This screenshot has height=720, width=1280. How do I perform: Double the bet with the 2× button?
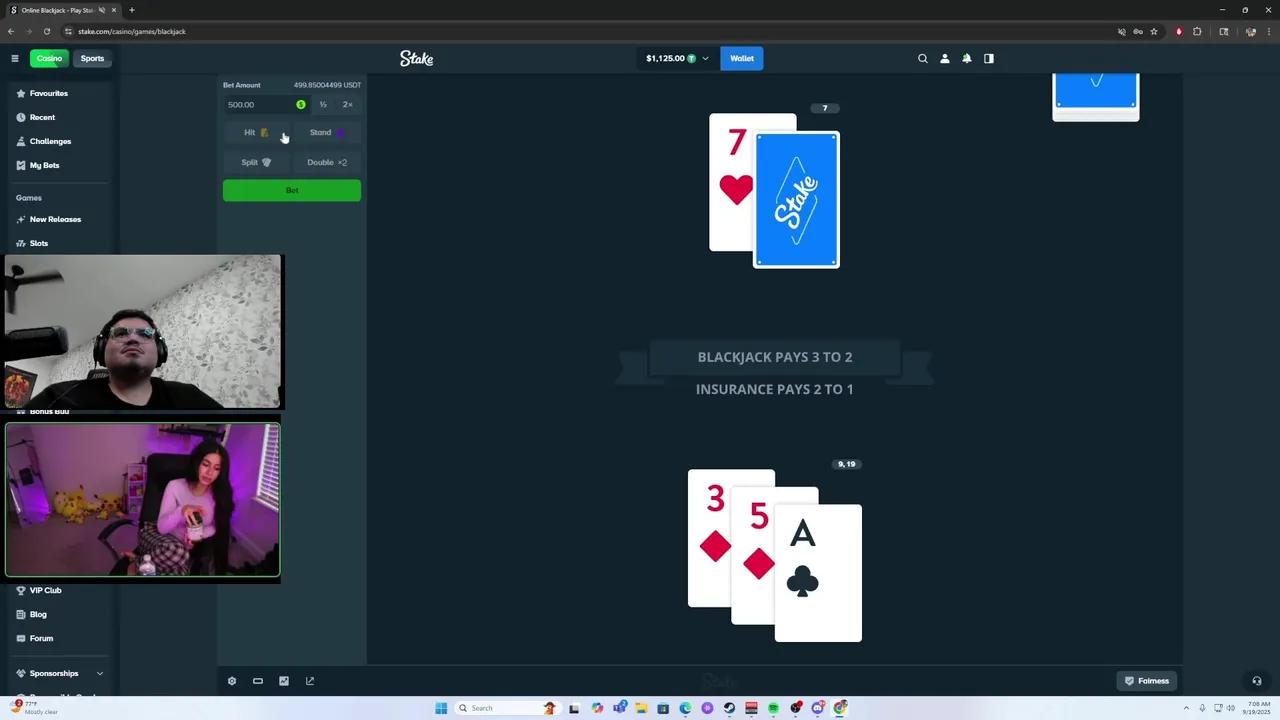click(348, 104)
